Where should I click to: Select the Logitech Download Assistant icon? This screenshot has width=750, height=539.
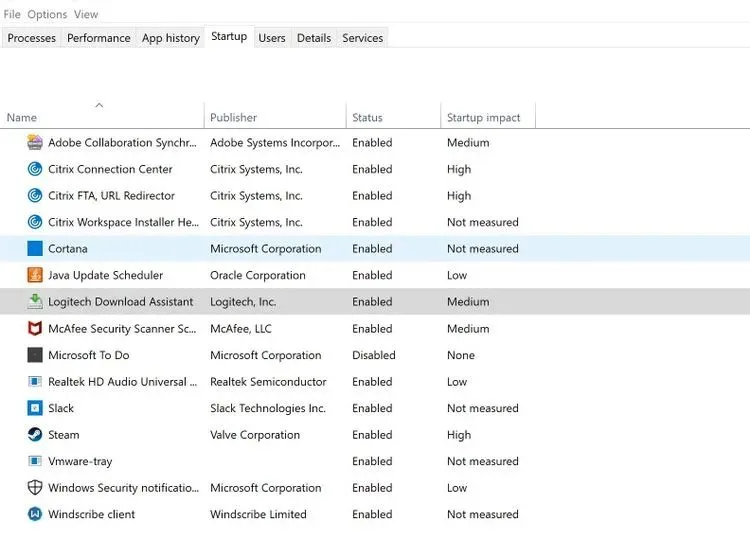pos(35,302)
